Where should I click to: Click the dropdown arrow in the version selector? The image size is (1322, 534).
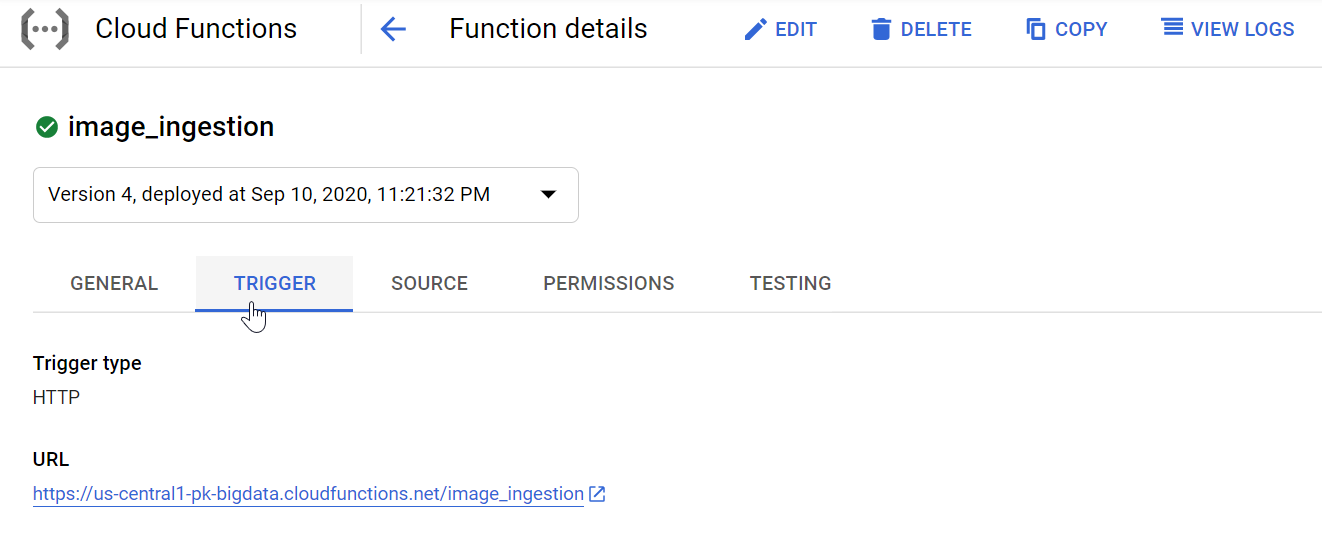tap(548, 194)
